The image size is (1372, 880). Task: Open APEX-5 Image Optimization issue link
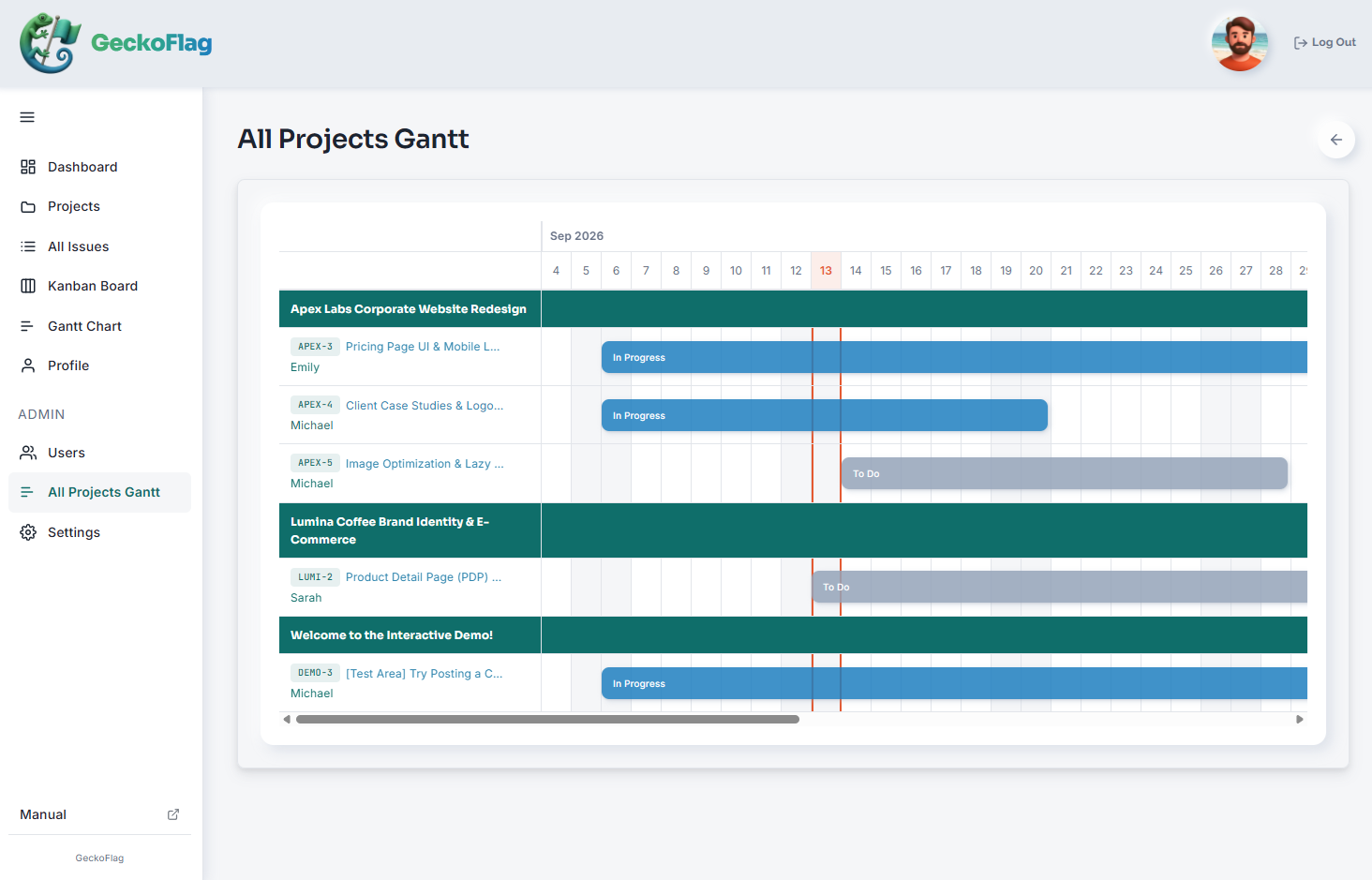425,464
